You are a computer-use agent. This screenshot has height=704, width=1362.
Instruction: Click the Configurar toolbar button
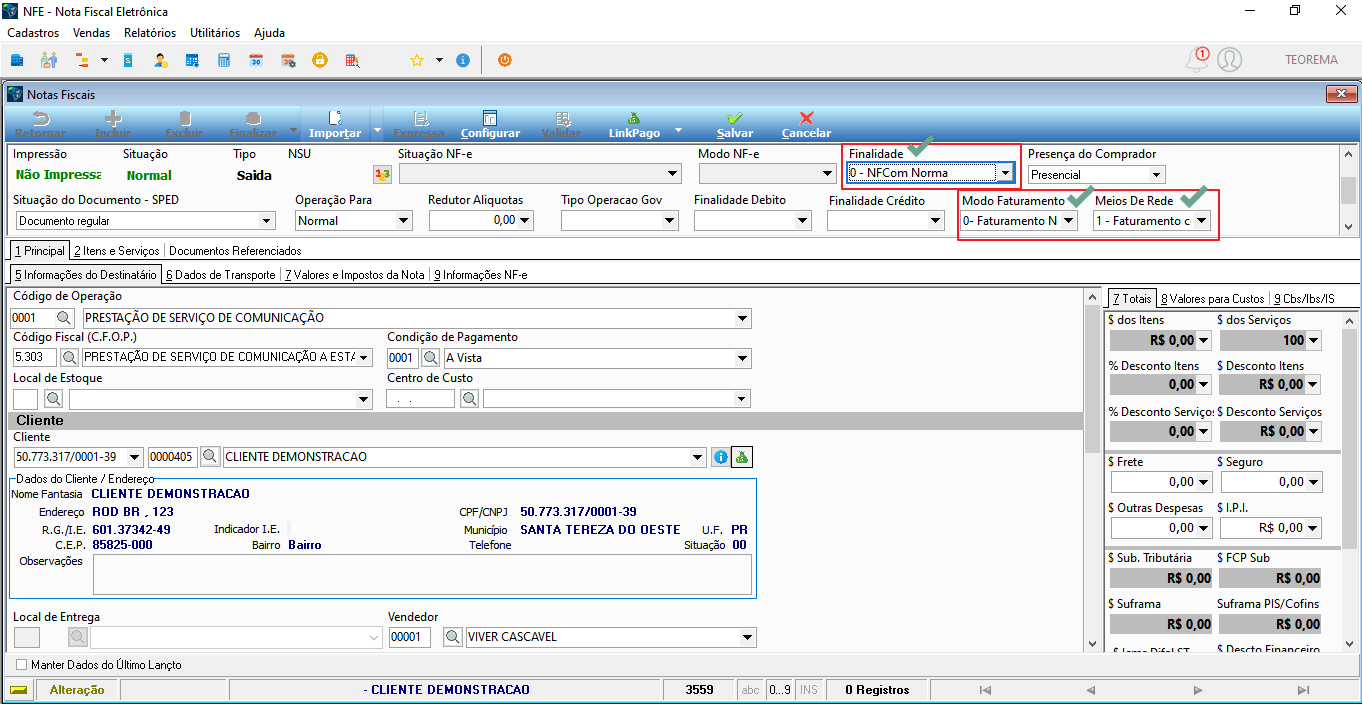[x=490, y=125]
